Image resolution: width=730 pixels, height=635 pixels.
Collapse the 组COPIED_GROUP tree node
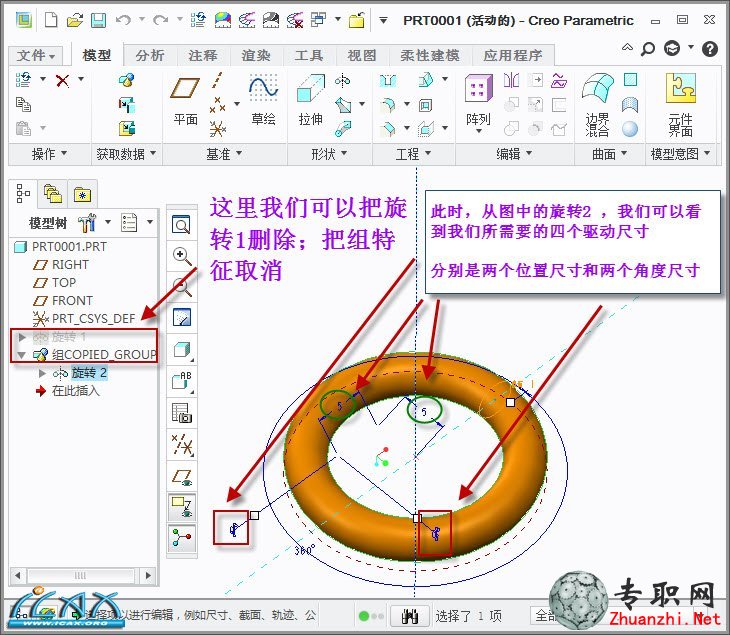click(x=21, y=355)
